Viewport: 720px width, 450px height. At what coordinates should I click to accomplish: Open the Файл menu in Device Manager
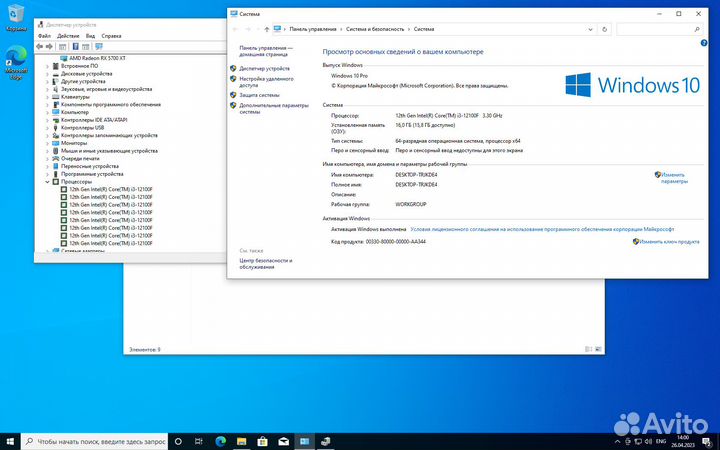pos(44,36)
